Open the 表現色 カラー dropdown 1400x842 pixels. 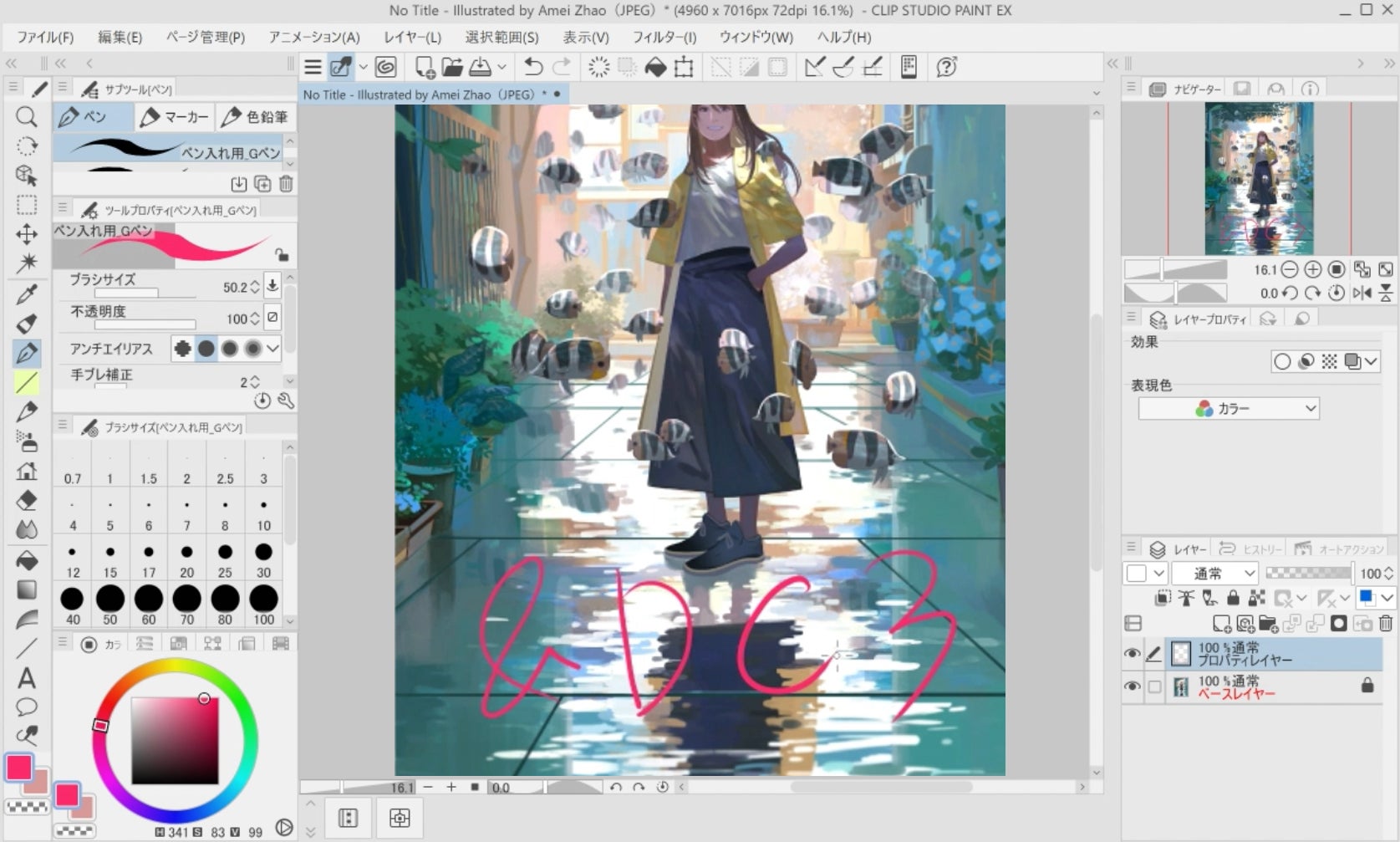click(x=1229, y=409)
